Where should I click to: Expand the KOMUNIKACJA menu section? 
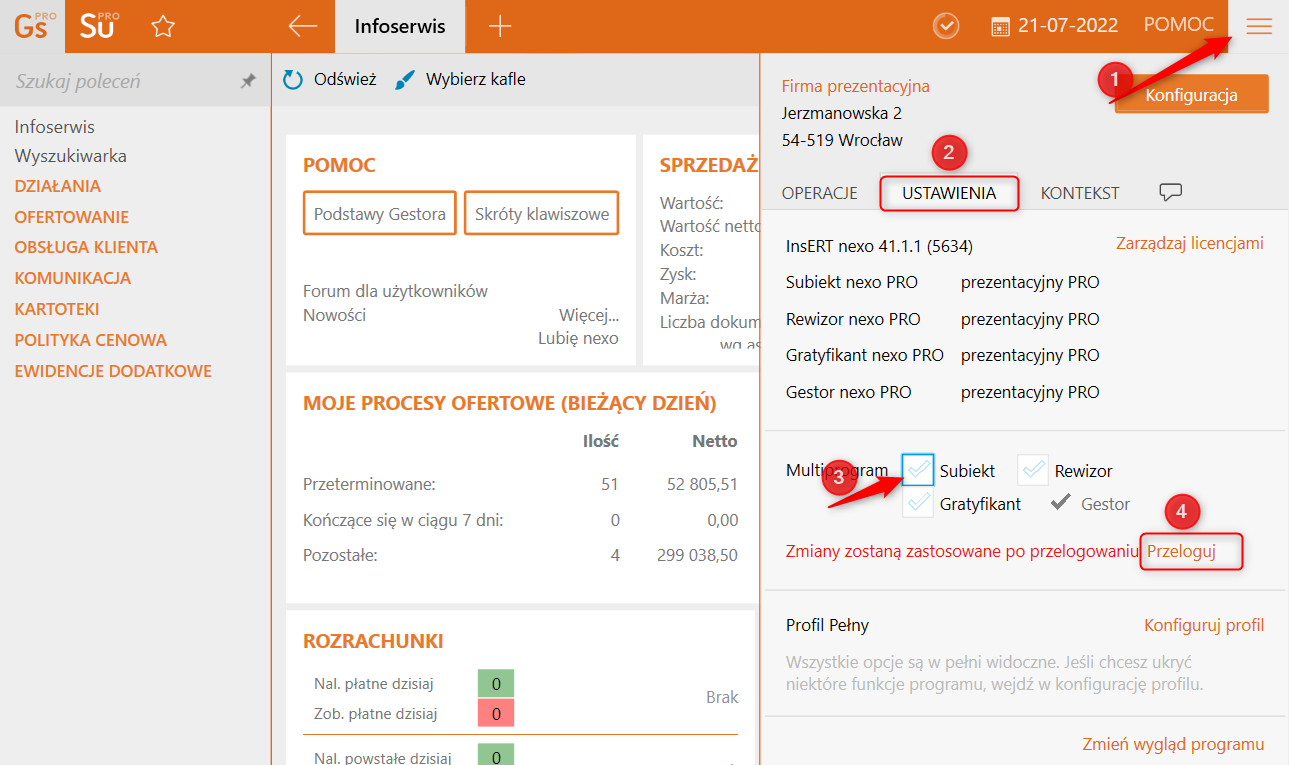click(73, 278)
